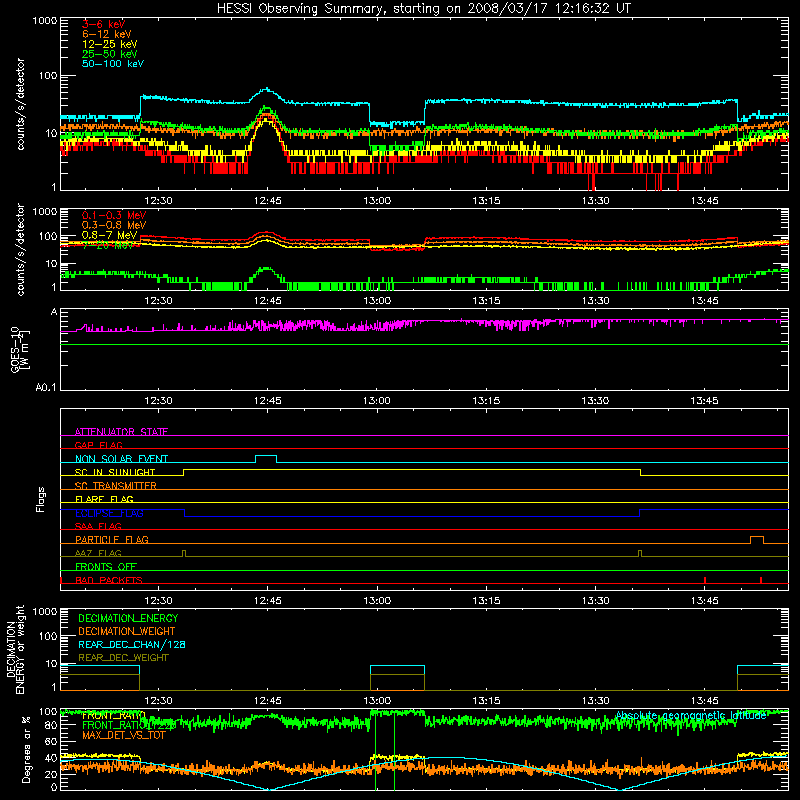Screen dimensions: 800x800
Task: Click the raised pulse on the NON_SOLAR_EVENT line
Action: (x=266, y=457)
